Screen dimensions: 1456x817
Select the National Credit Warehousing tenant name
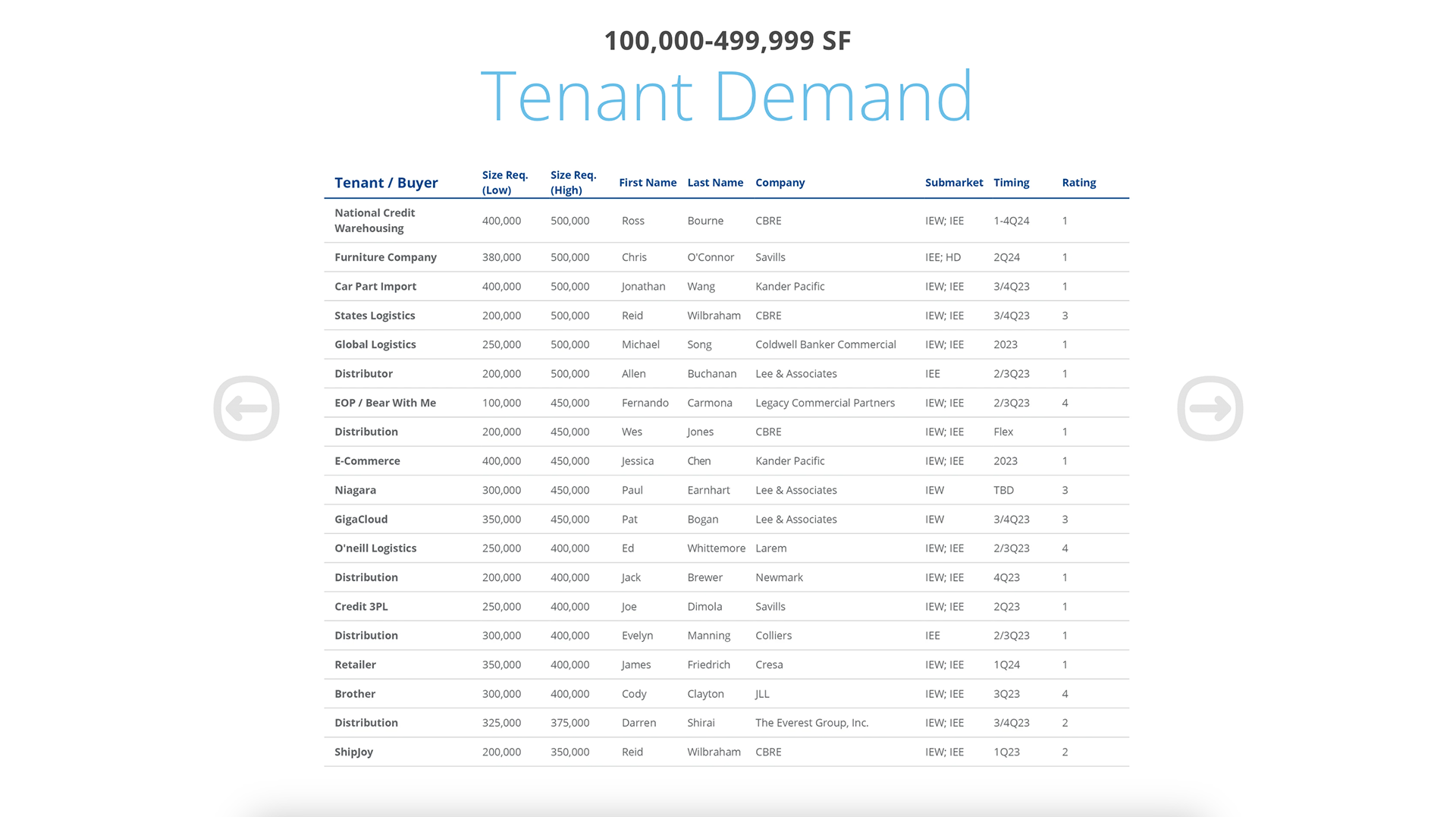375,221
